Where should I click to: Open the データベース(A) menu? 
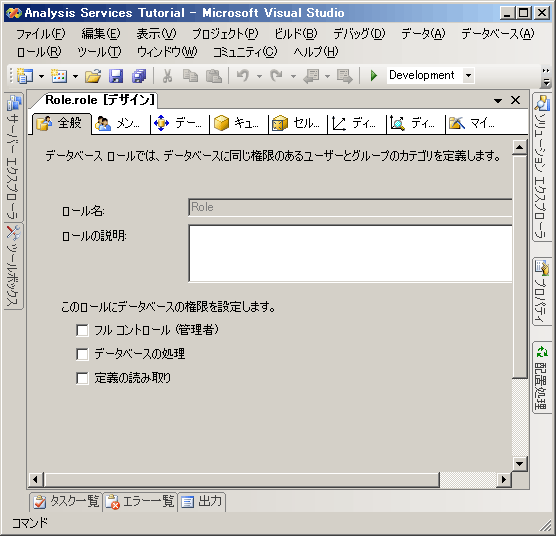point(497,34)
